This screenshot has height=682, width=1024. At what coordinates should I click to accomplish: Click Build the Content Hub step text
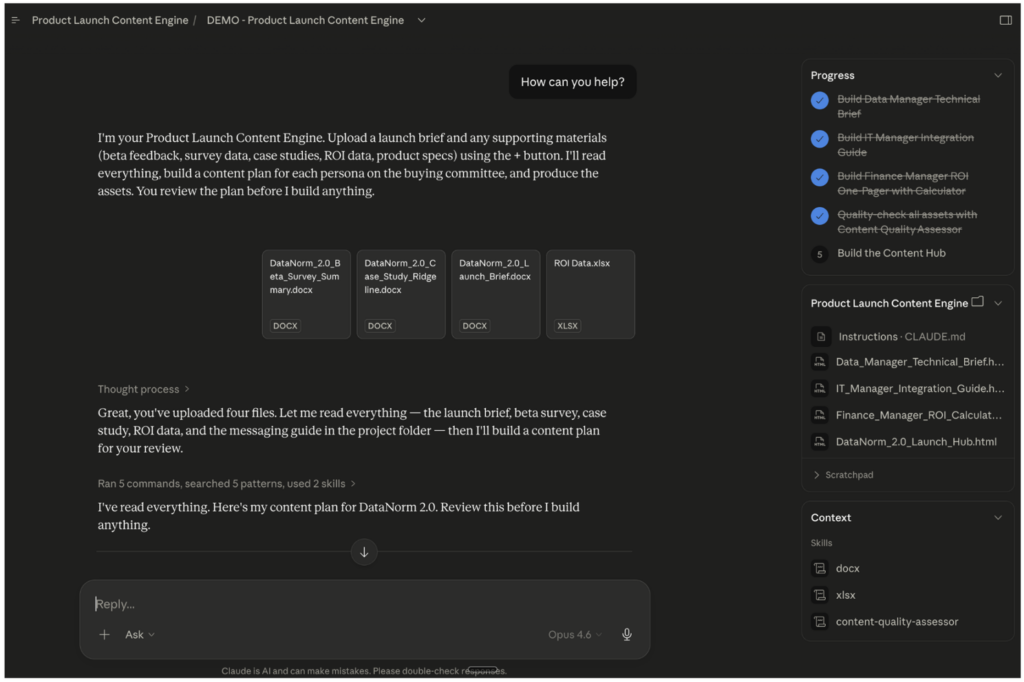point(891,253)
